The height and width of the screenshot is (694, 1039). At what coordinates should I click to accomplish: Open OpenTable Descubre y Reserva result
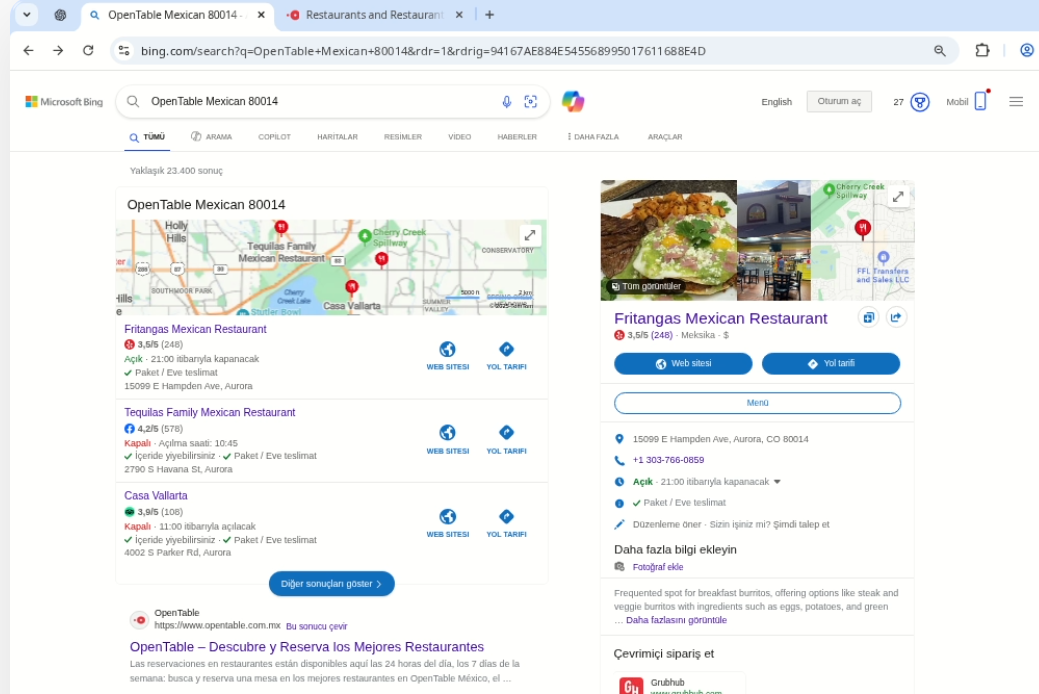point(307,647)
